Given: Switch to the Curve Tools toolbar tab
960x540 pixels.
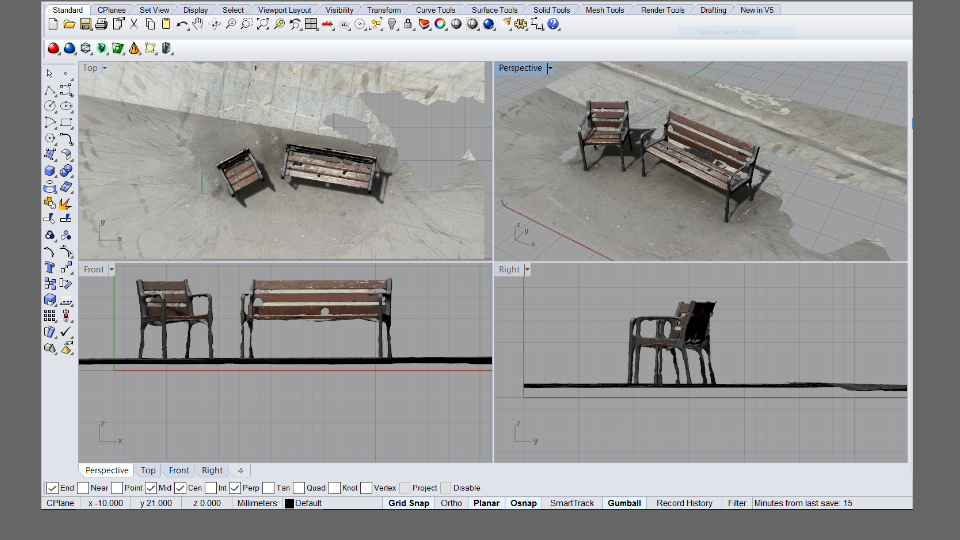Looking at the screenshot, I should 433,10.
